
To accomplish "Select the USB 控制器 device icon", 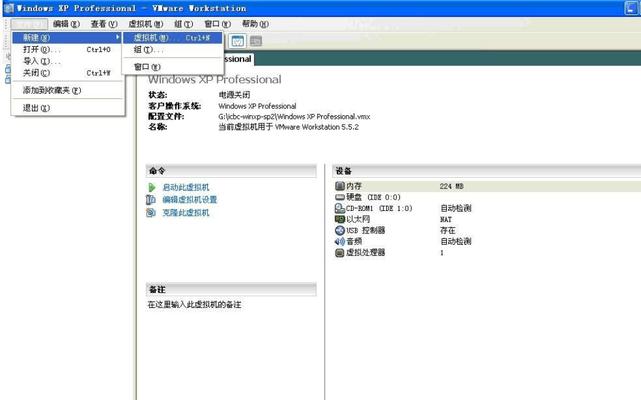I will [340, 230].
